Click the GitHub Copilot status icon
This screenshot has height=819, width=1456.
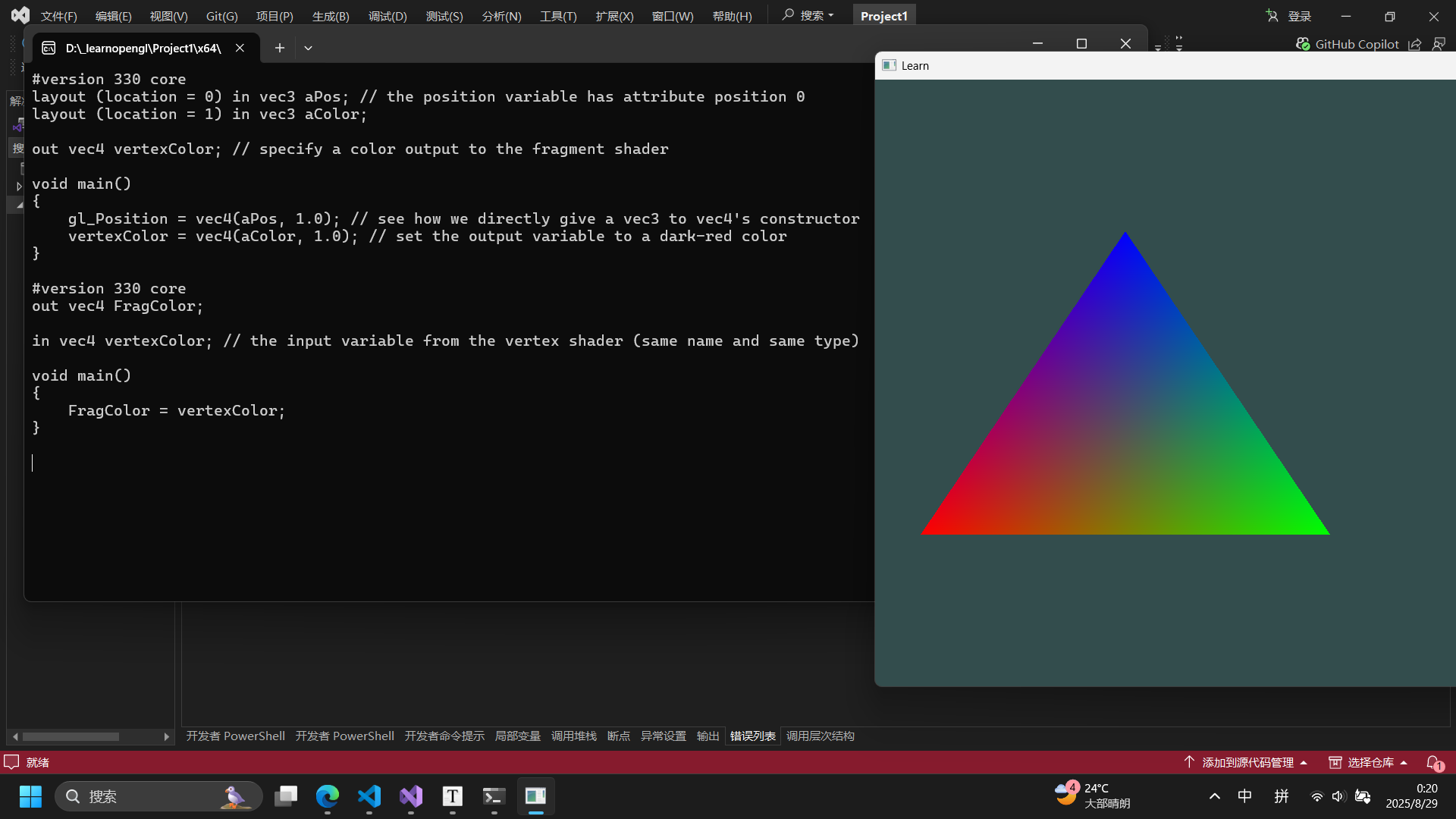pyautogui.click(x=1304, y=44)
